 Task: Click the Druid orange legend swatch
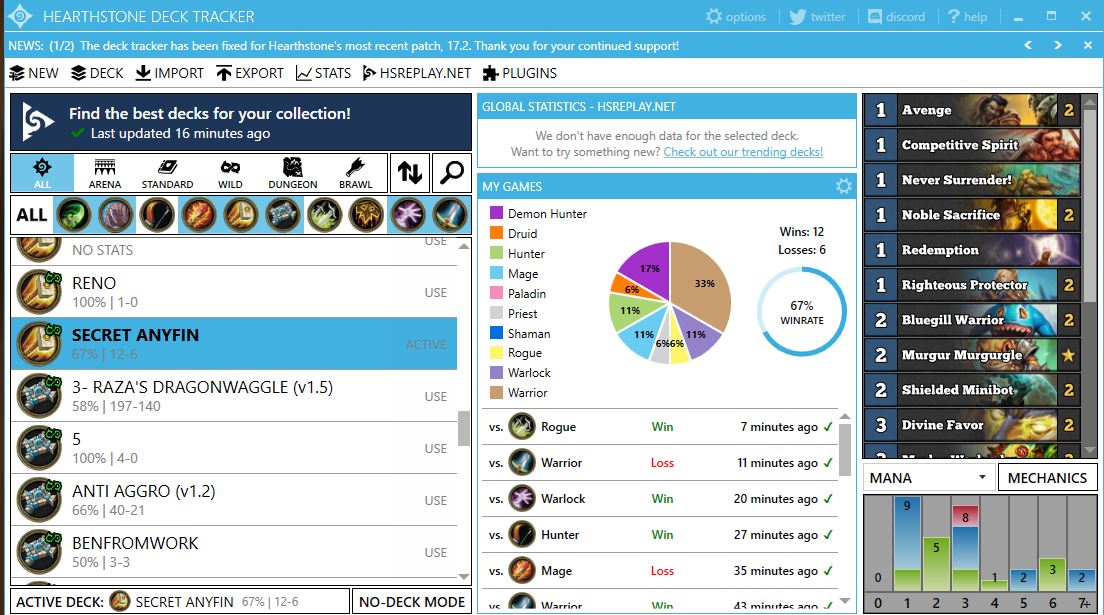click(496, 233)
